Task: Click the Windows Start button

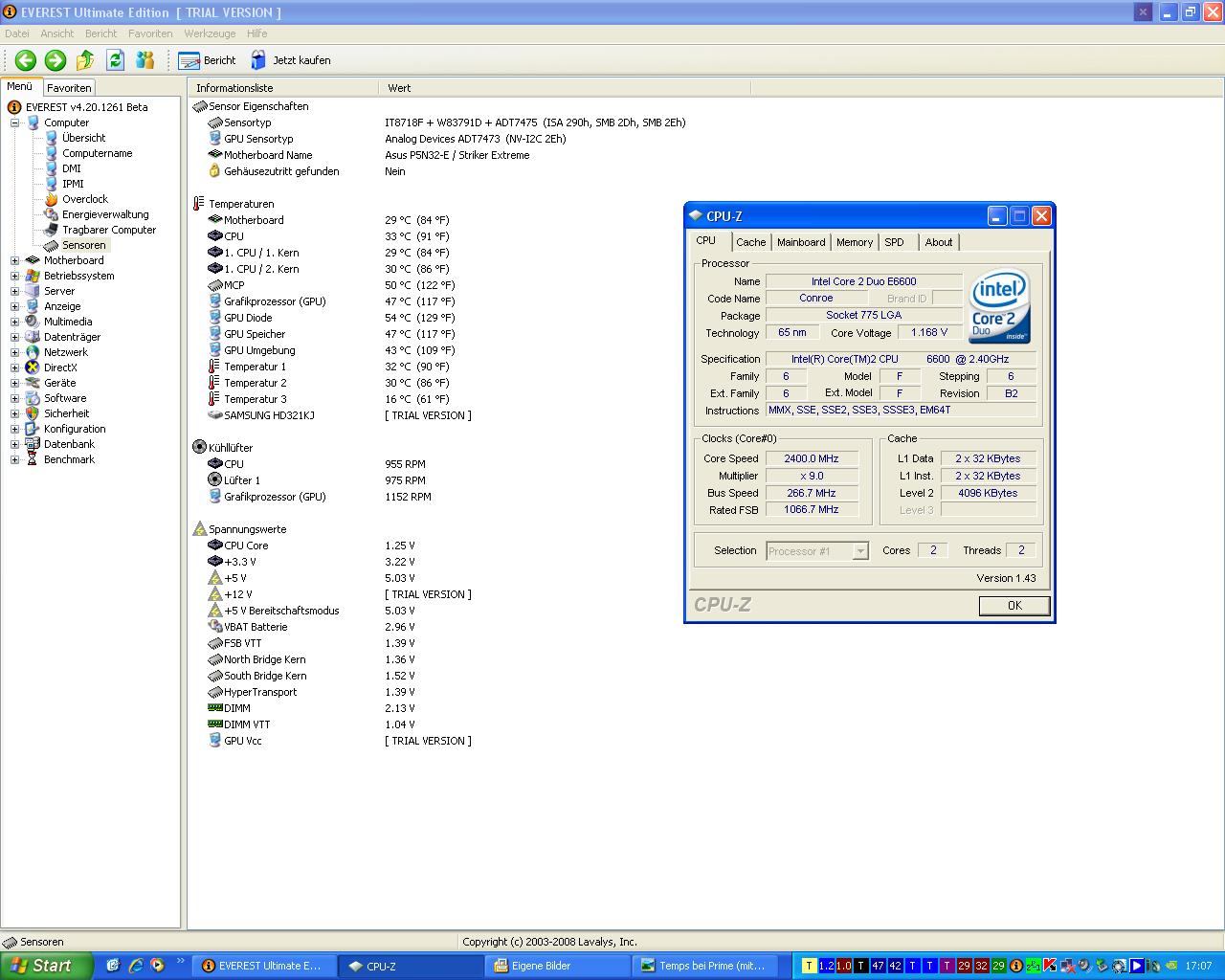Action: 46,966
